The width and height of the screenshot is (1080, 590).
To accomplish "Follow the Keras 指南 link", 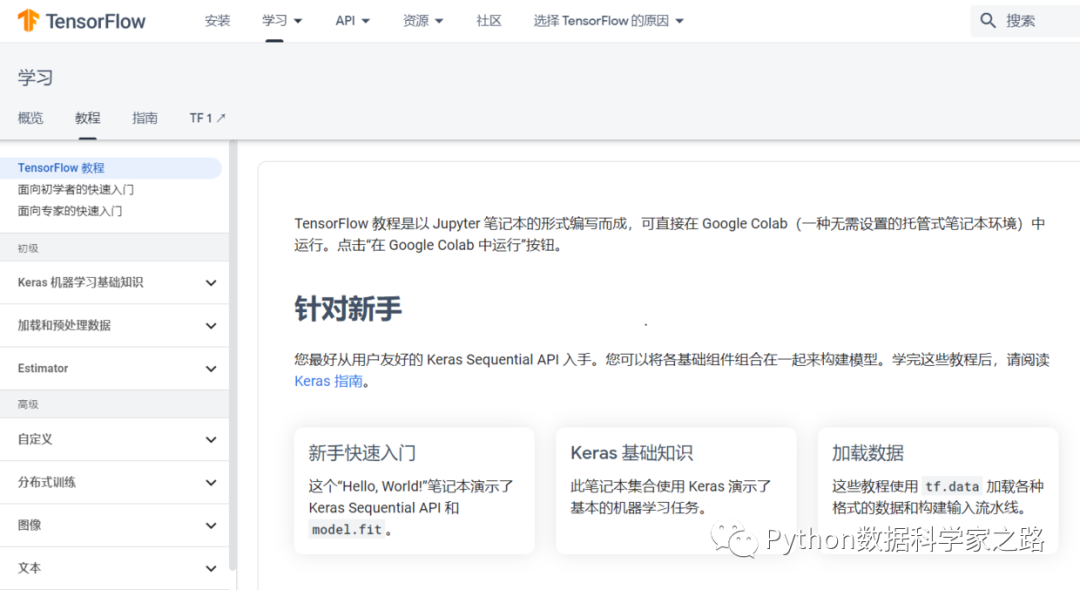I will point(329,381).
